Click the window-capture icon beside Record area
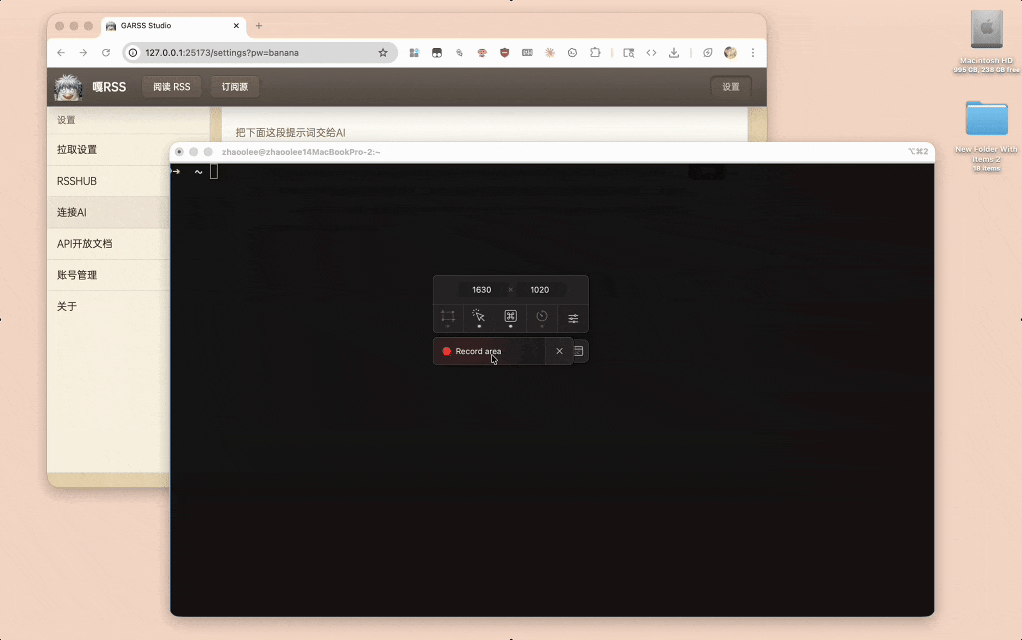1022x640 pixels. click(x=579, y=351)
